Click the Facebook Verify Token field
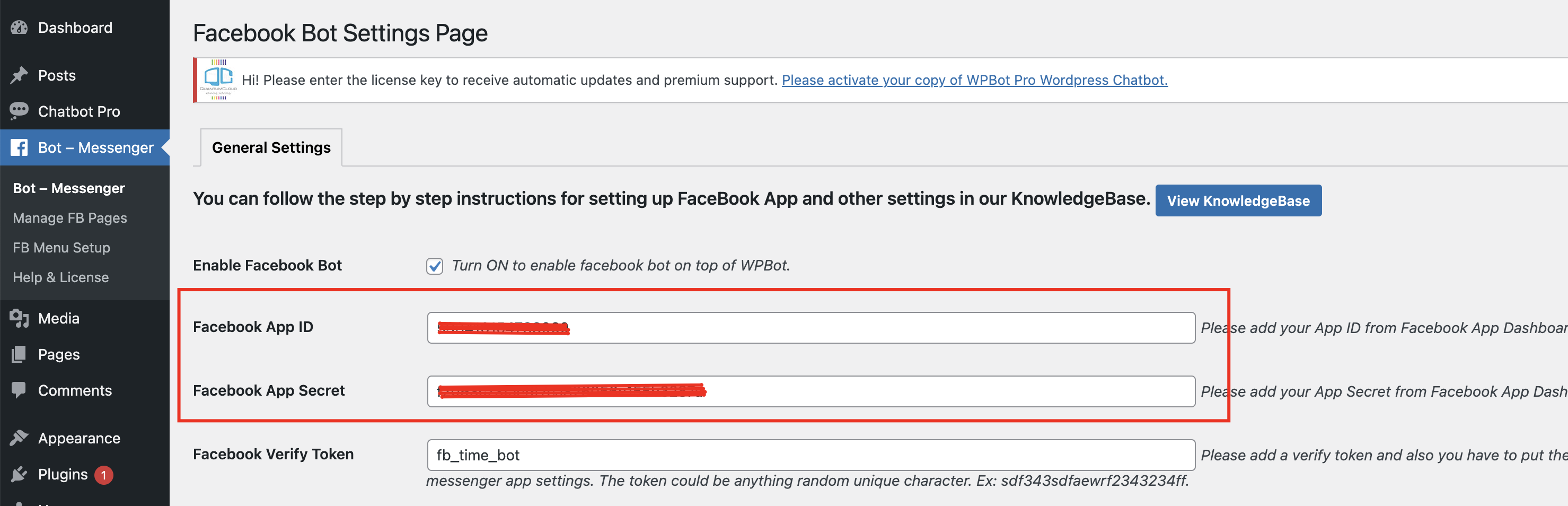 click(811, 455)
